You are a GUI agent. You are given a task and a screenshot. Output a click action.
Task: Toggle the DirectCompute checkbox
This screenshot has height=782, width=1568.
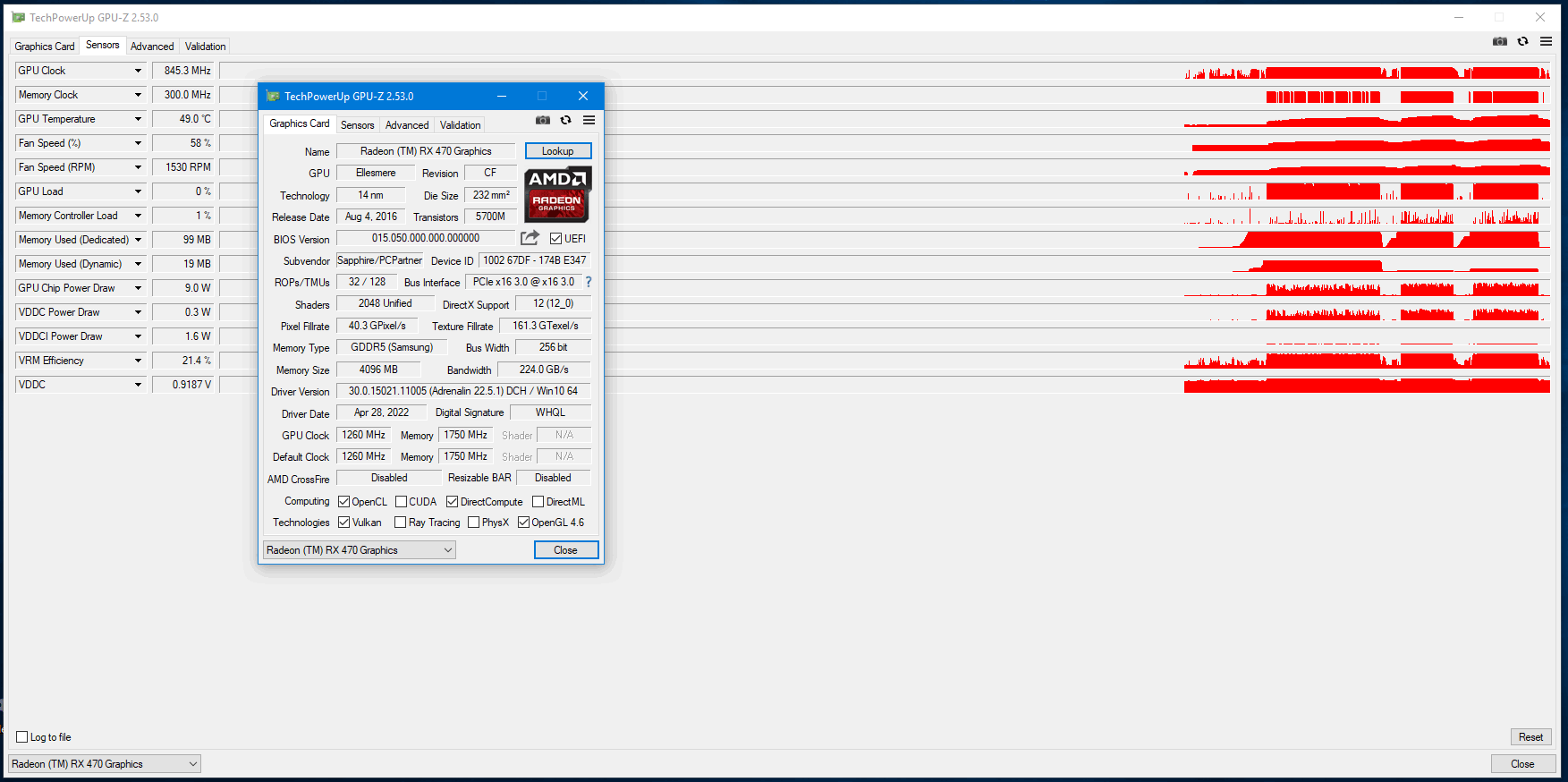pyautogui.click(x=452, y=502)
